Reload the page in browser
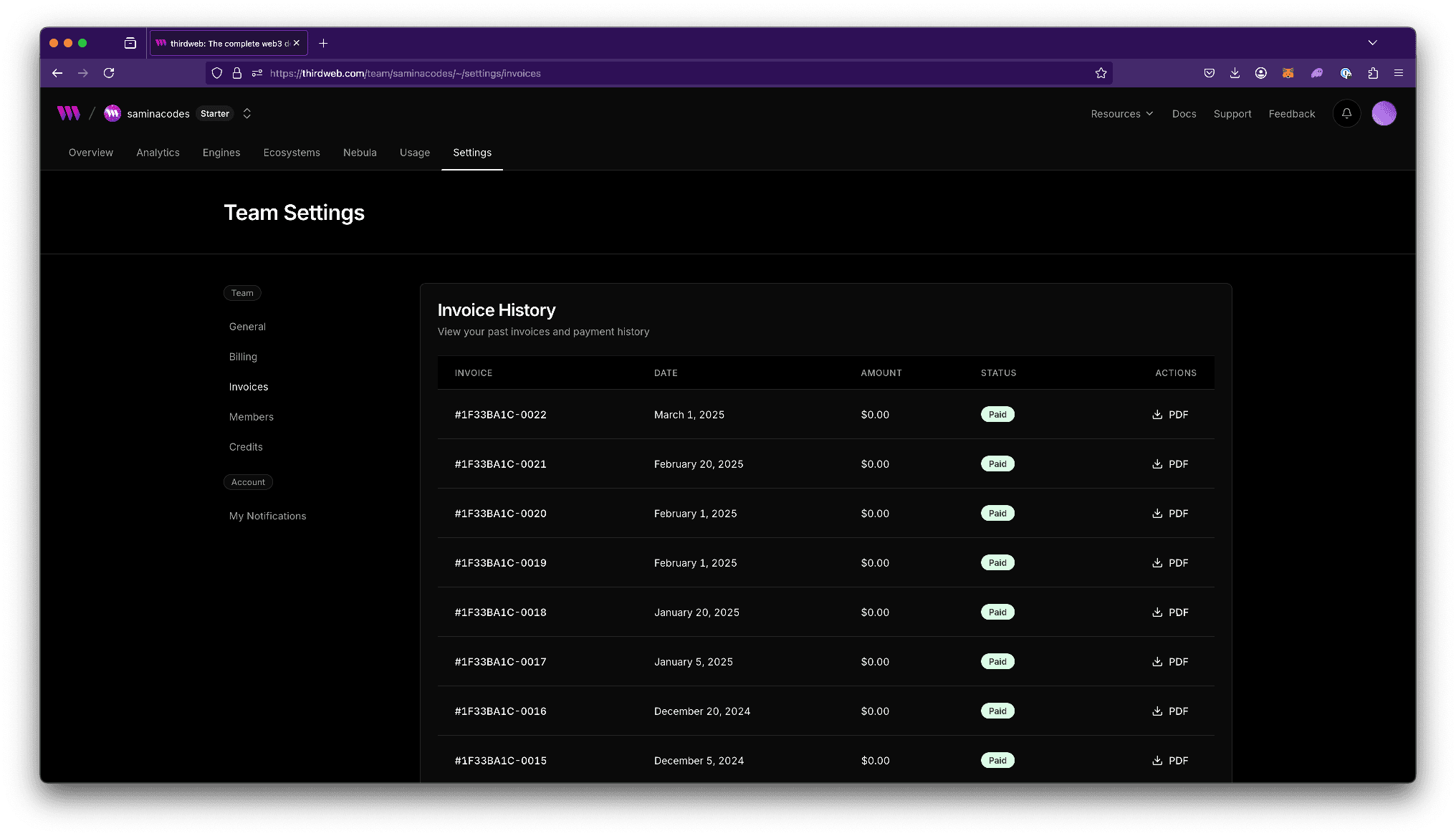The image size is (1456, 836). point(109,73)
